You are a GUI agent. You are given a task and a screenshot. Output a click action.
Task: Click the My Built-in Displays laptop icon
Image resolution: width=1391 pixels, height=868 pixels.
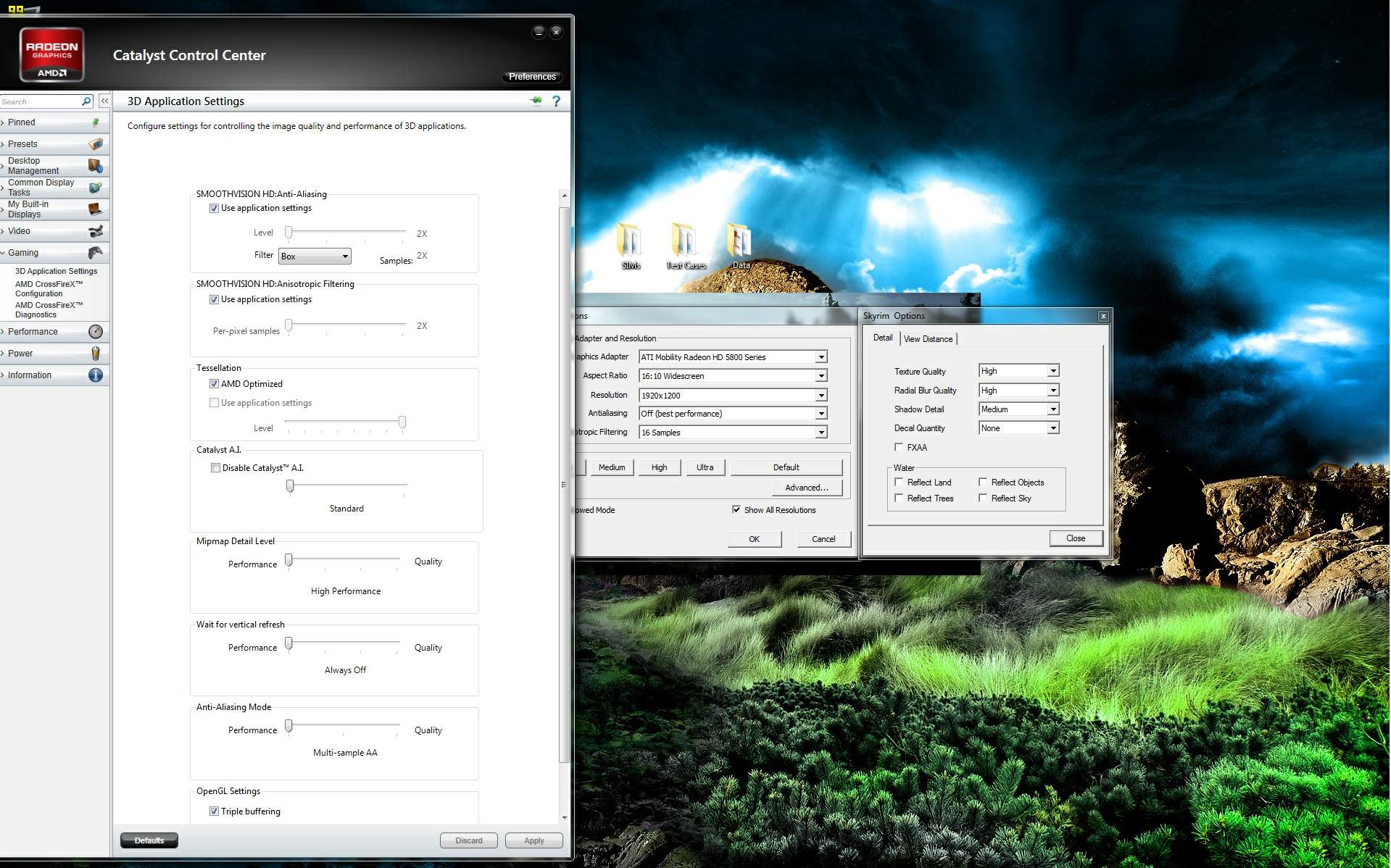tap(96, 209)
